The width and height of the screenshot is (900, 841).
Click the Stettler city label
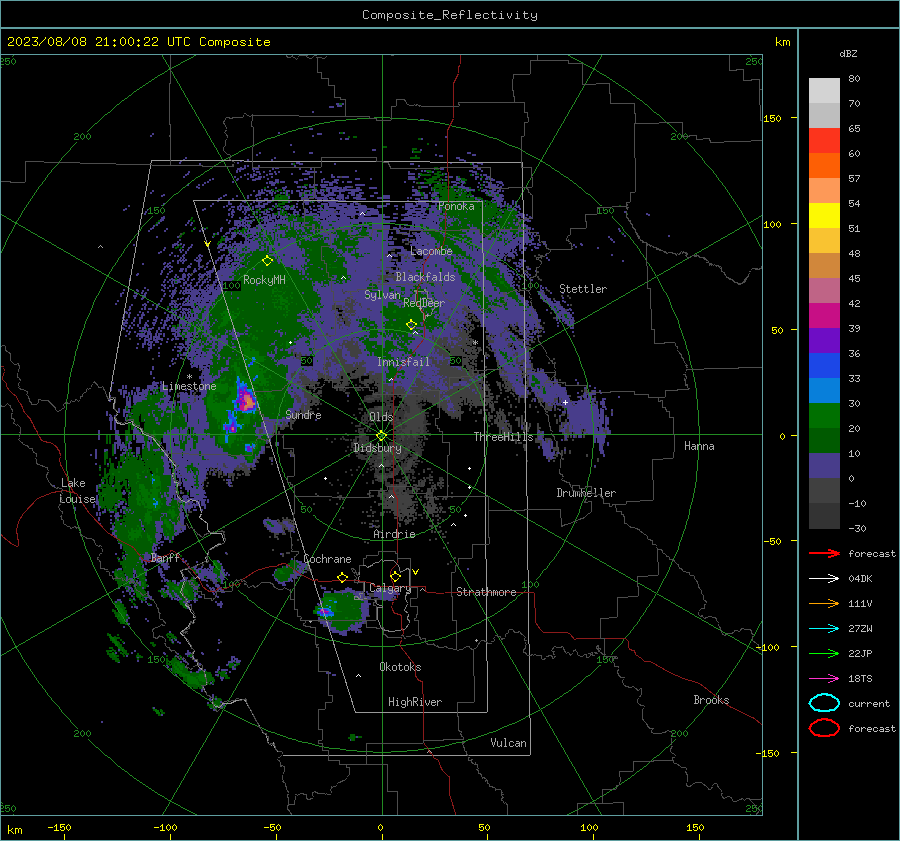(583, 289)
